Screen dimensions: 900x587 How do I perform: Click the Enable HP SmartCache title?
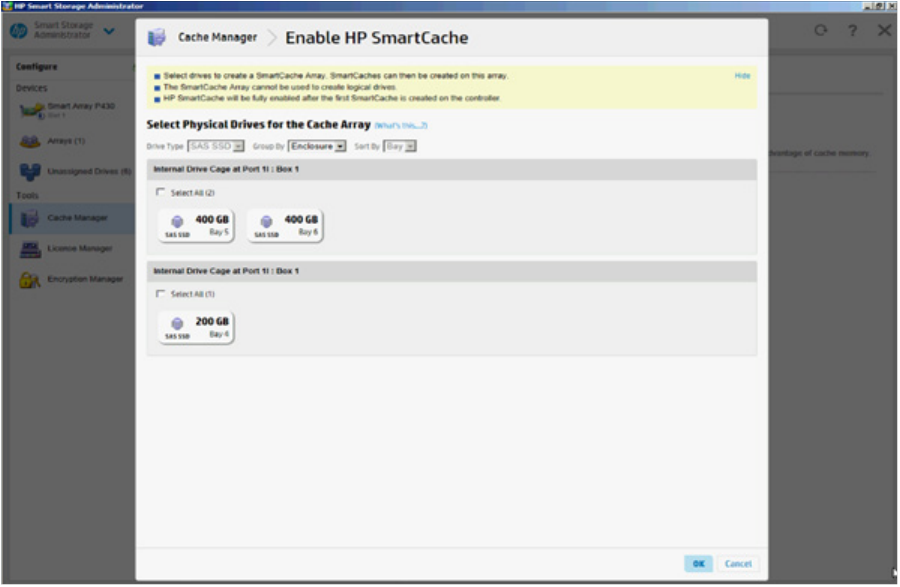pos(377,38)
